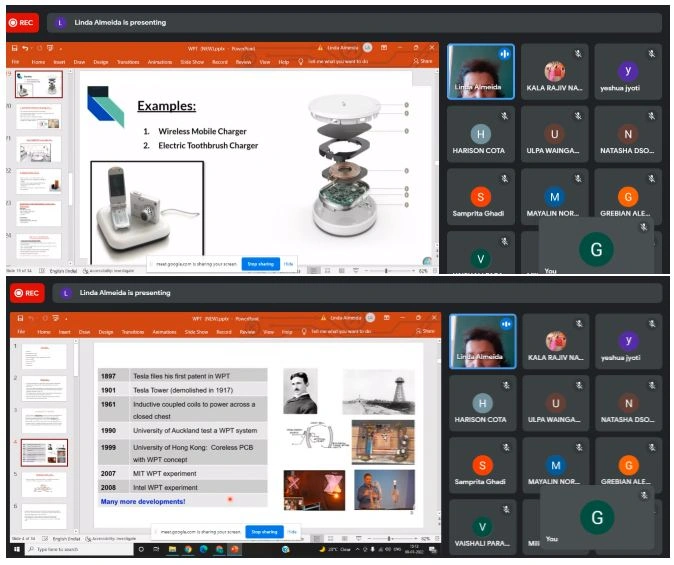Select slide 23 thumbnail in slide panel

39,214
